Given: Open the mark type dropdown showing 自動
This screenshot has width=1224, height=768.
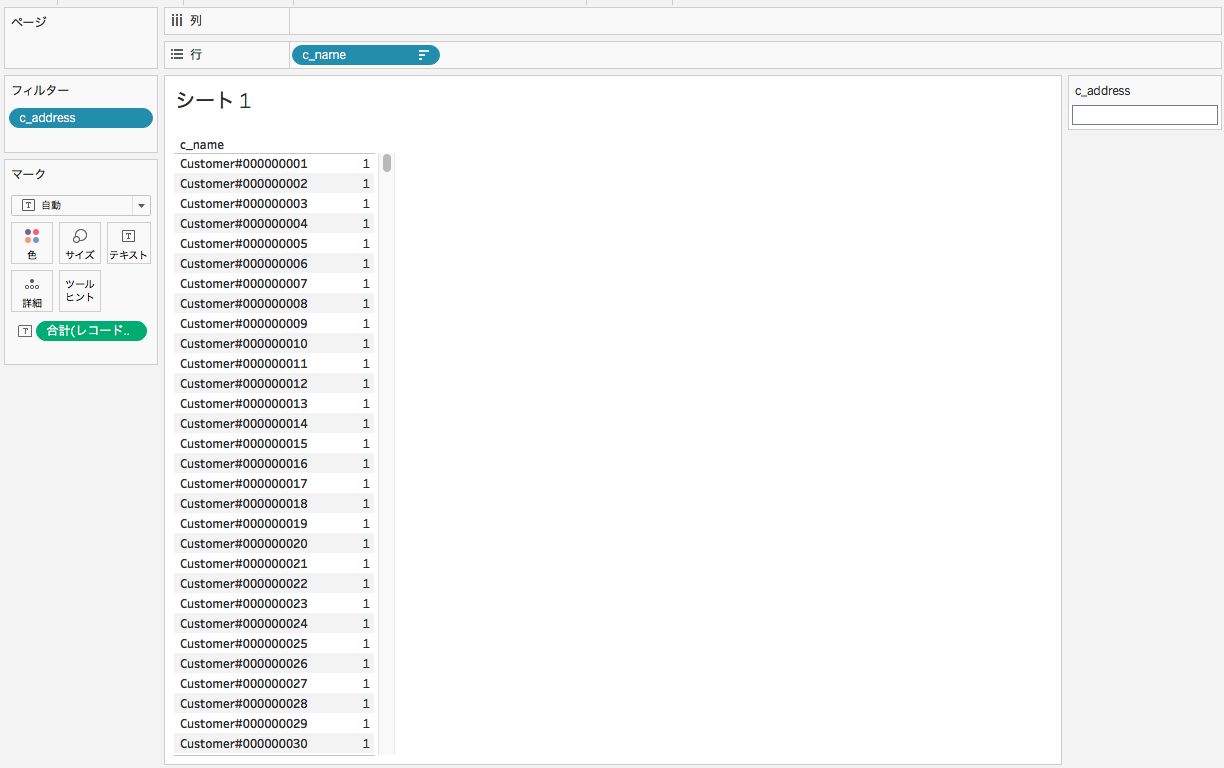Looking at the screenshot, I should pos(141,205).
